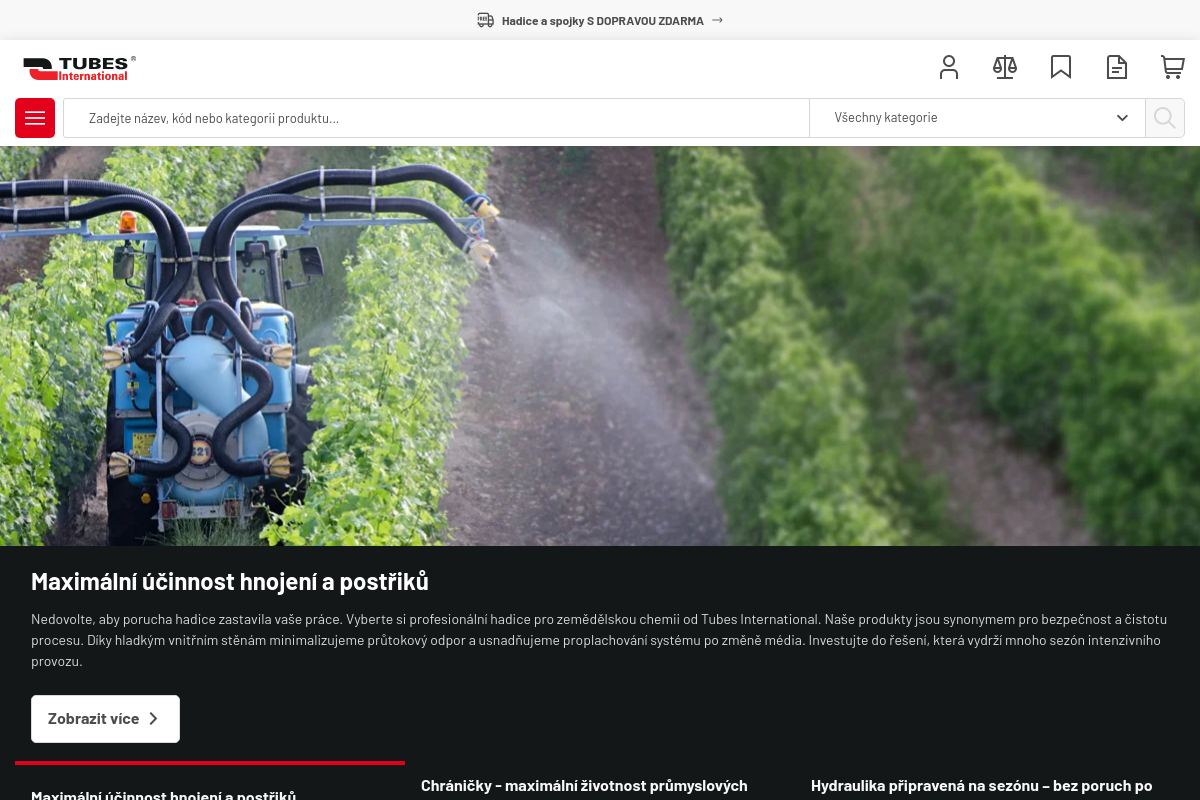Click the Tubes International logo
The height and width of the screenshot is (800, 1200).
(x=80, y=68)
